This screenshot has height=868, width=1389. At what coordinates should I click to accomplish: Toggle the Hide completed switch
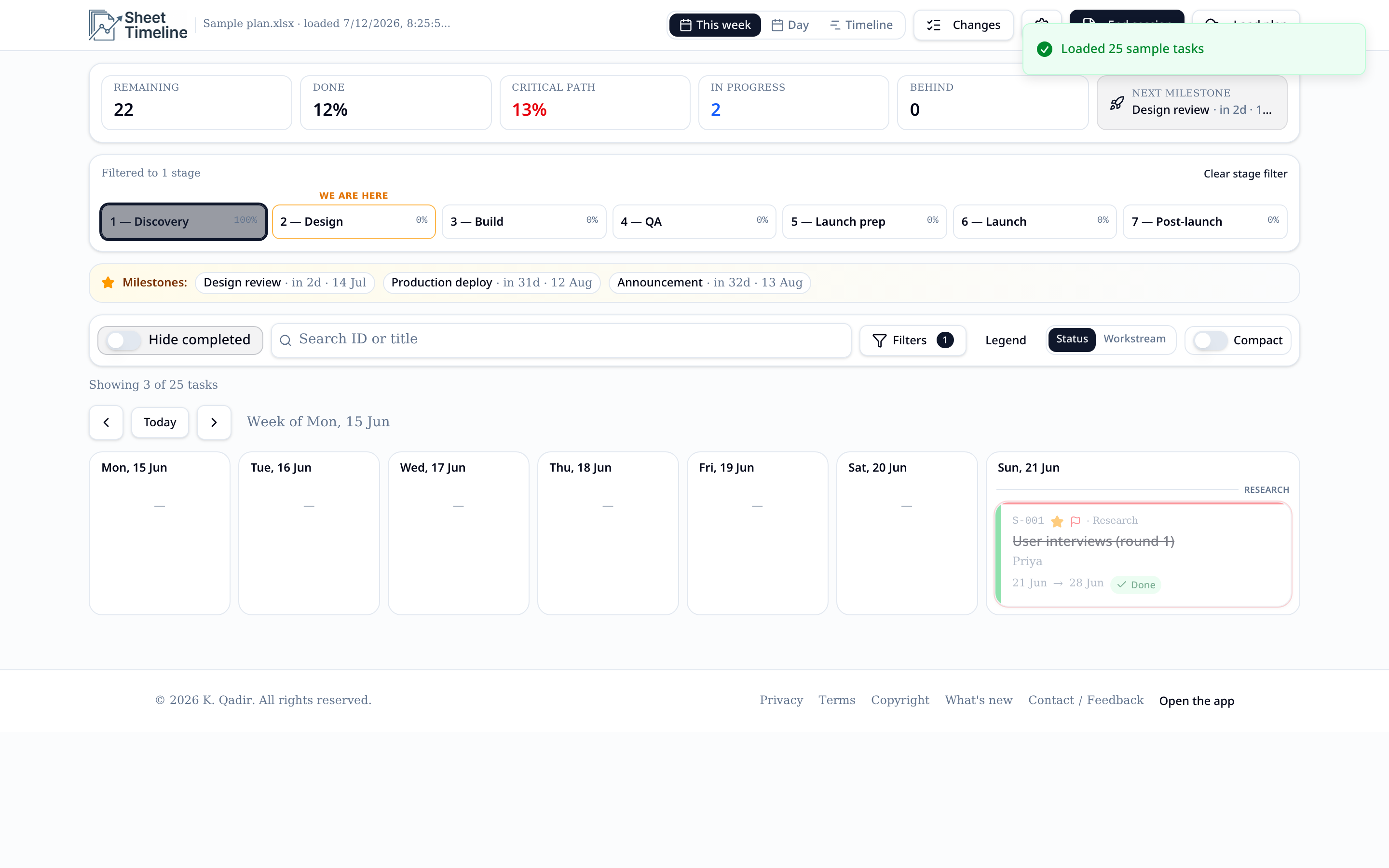[124, 340]
